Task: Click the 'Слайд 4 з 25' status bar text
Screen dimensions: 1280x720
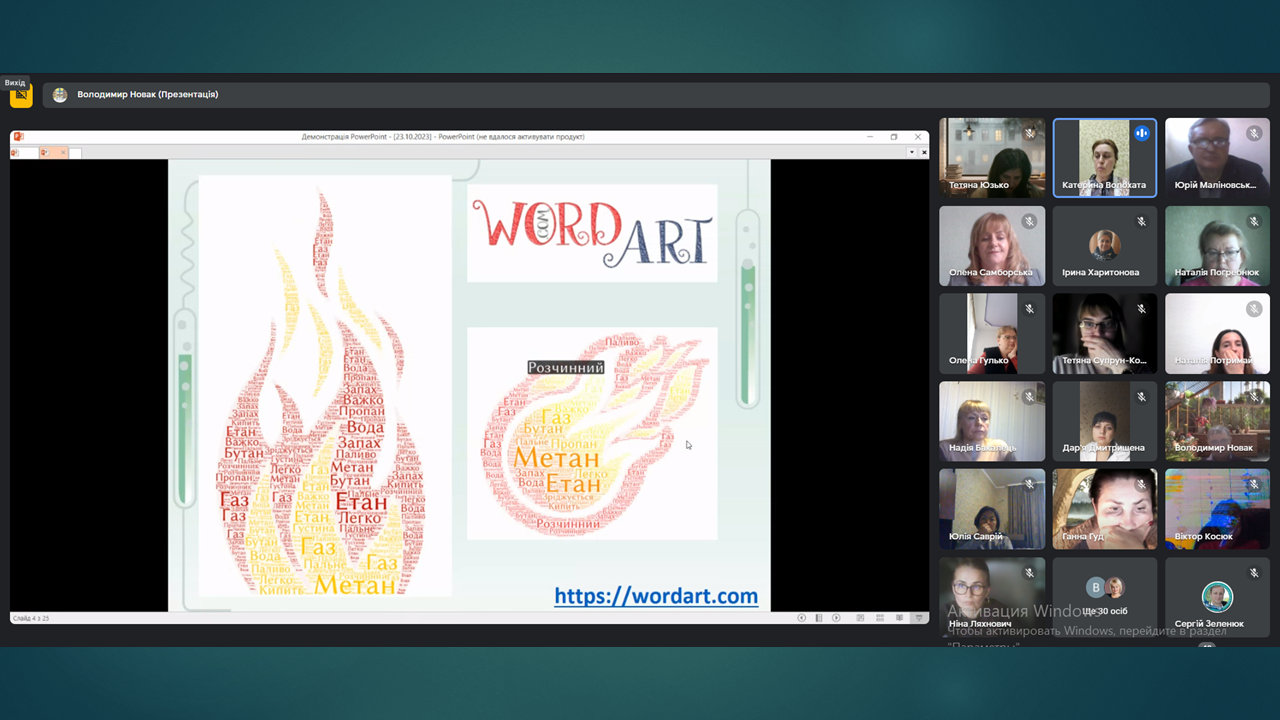Action: (x=31, y=618)
